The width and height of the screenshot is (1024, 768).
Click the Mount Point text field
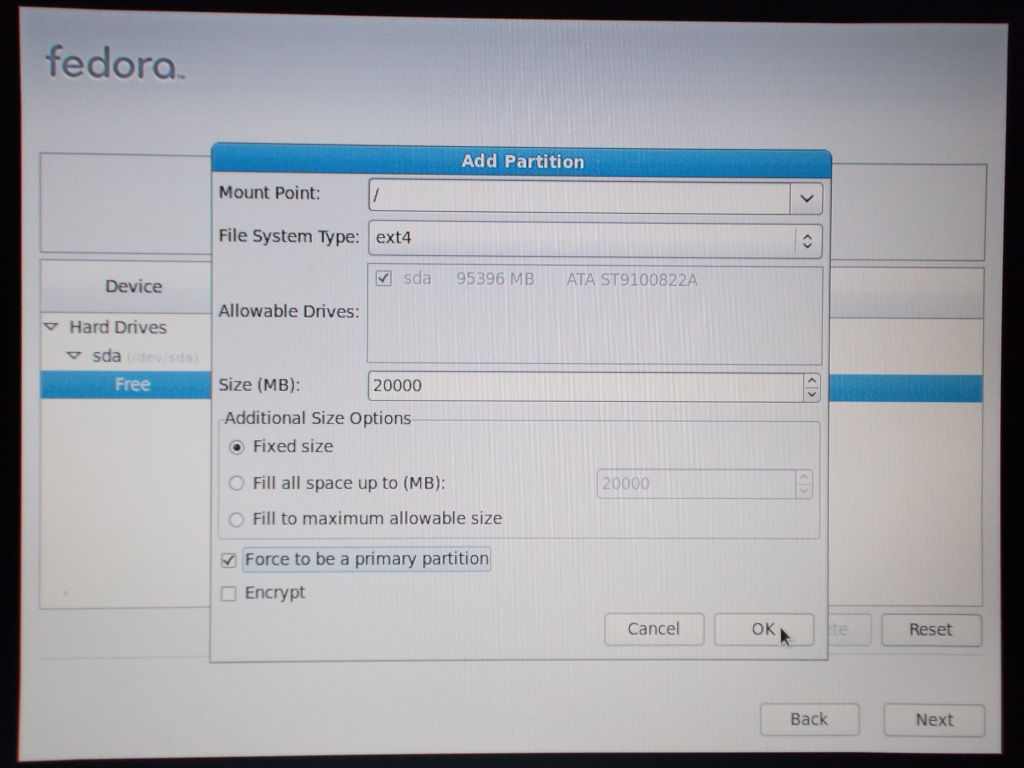pyautogui.click(x=580, y=198)
